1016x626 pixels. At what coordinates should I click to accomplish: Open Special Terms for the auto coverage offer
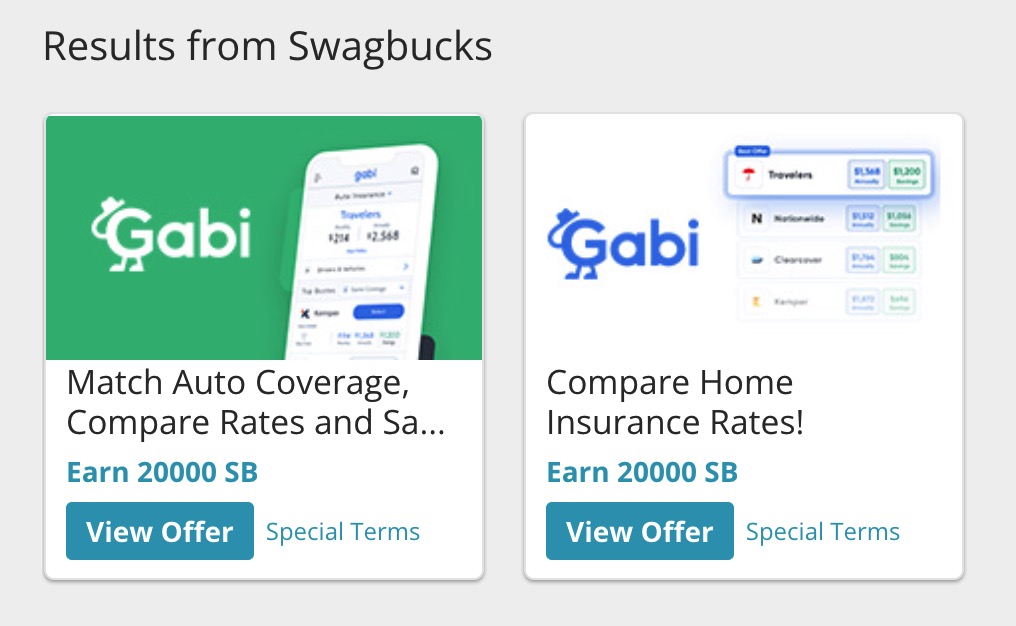(343, 531)
